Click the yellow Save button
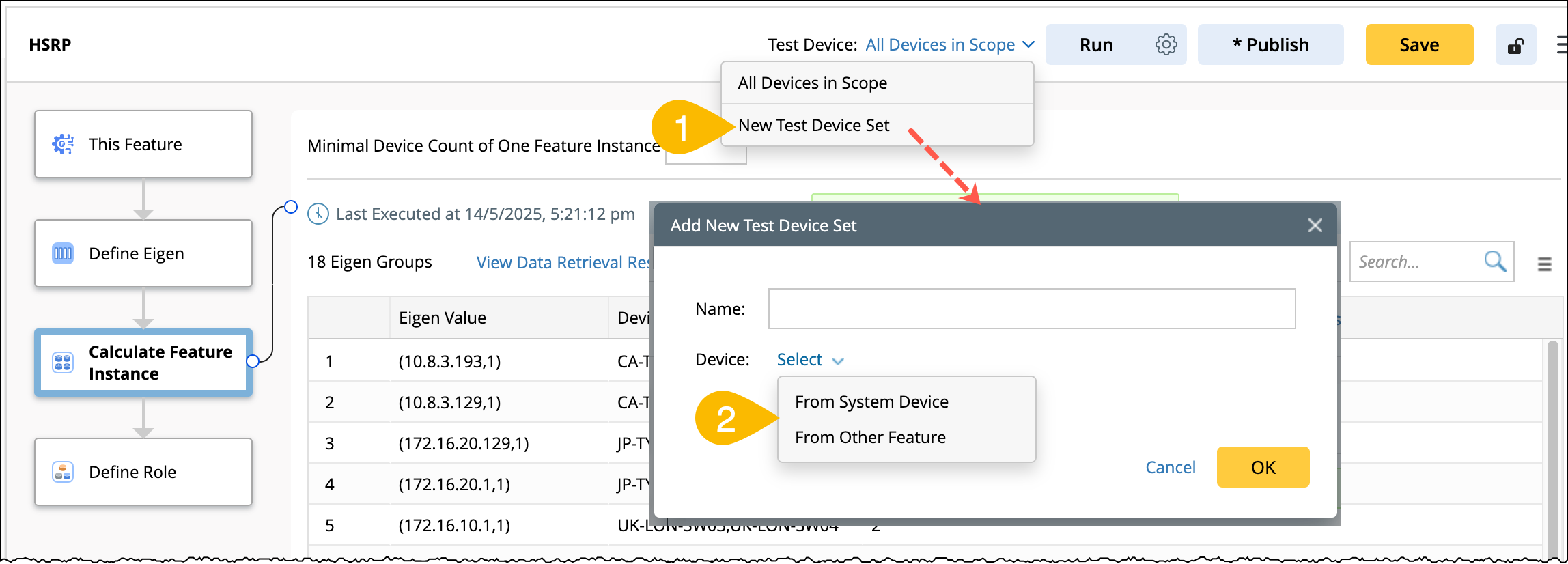The width and height of the screenshot is (1568, 564). tap(1418, 45)
